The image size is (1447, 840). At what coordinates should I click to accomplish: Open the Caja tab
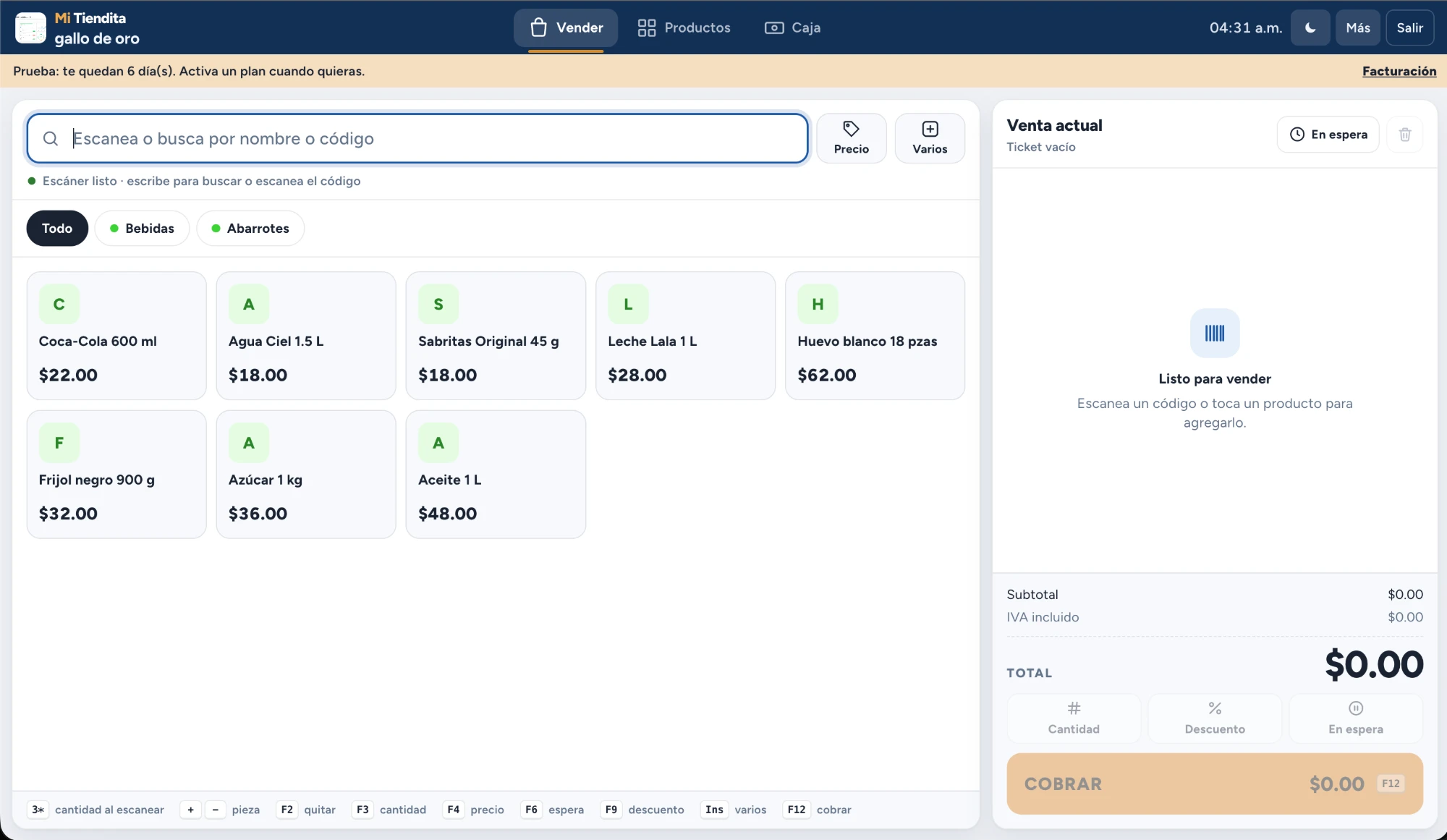792,27
